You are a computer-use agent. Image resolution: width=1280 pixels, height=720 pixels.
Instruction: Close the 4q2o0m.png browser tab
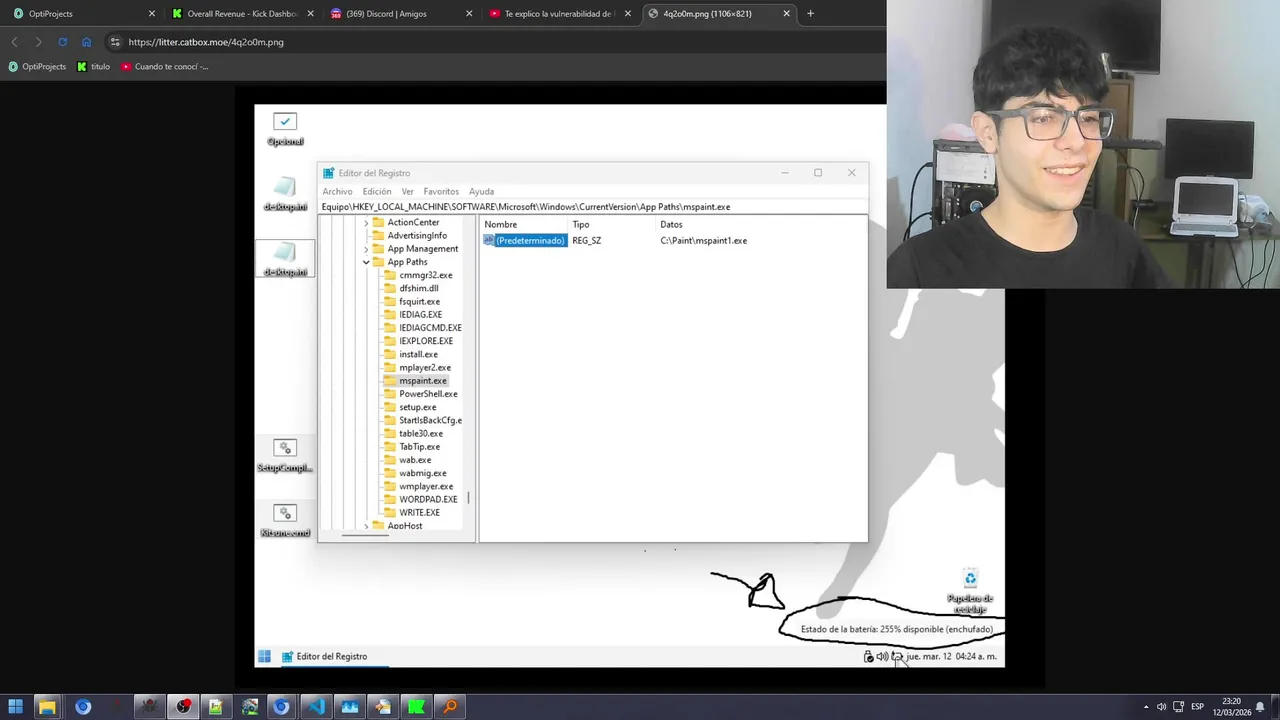click(786, 14)
